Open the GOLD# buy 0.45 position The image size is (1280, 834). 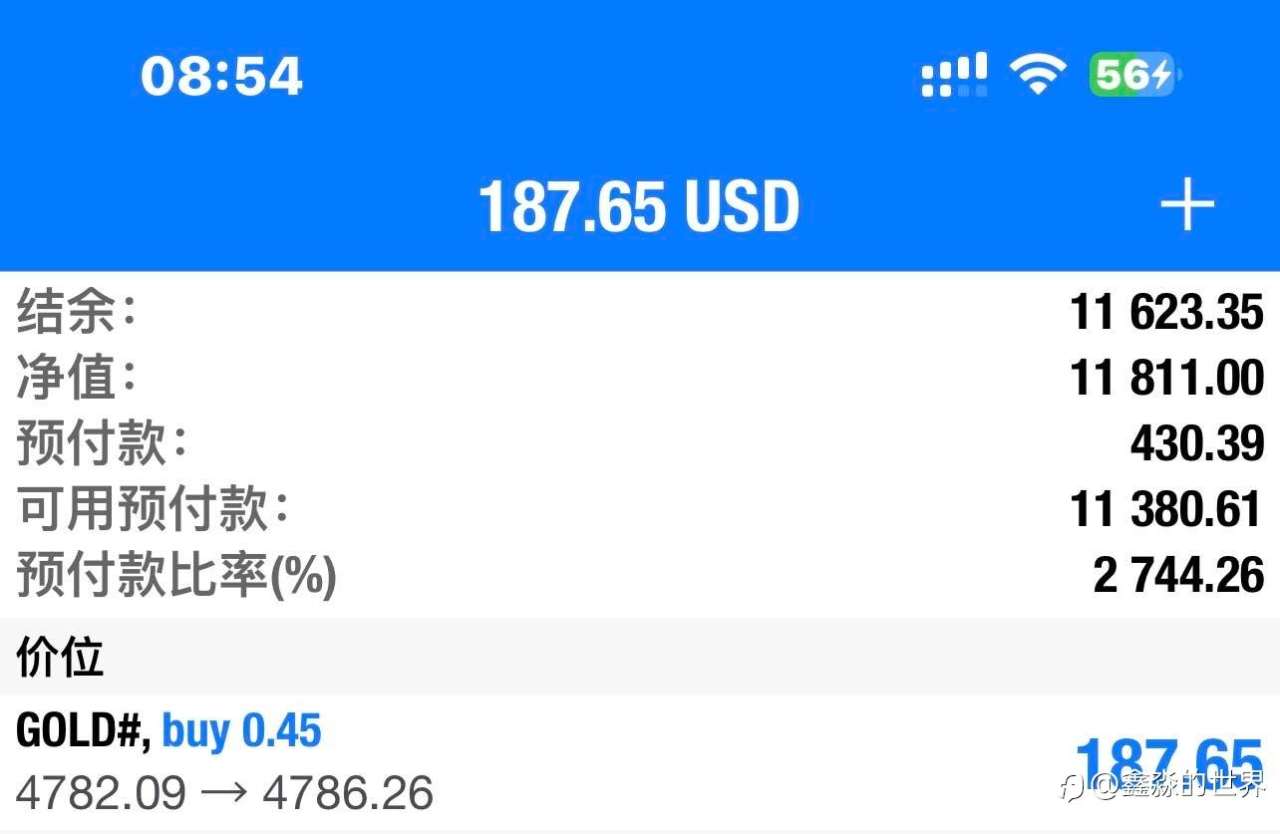click(x=169, y=732)
